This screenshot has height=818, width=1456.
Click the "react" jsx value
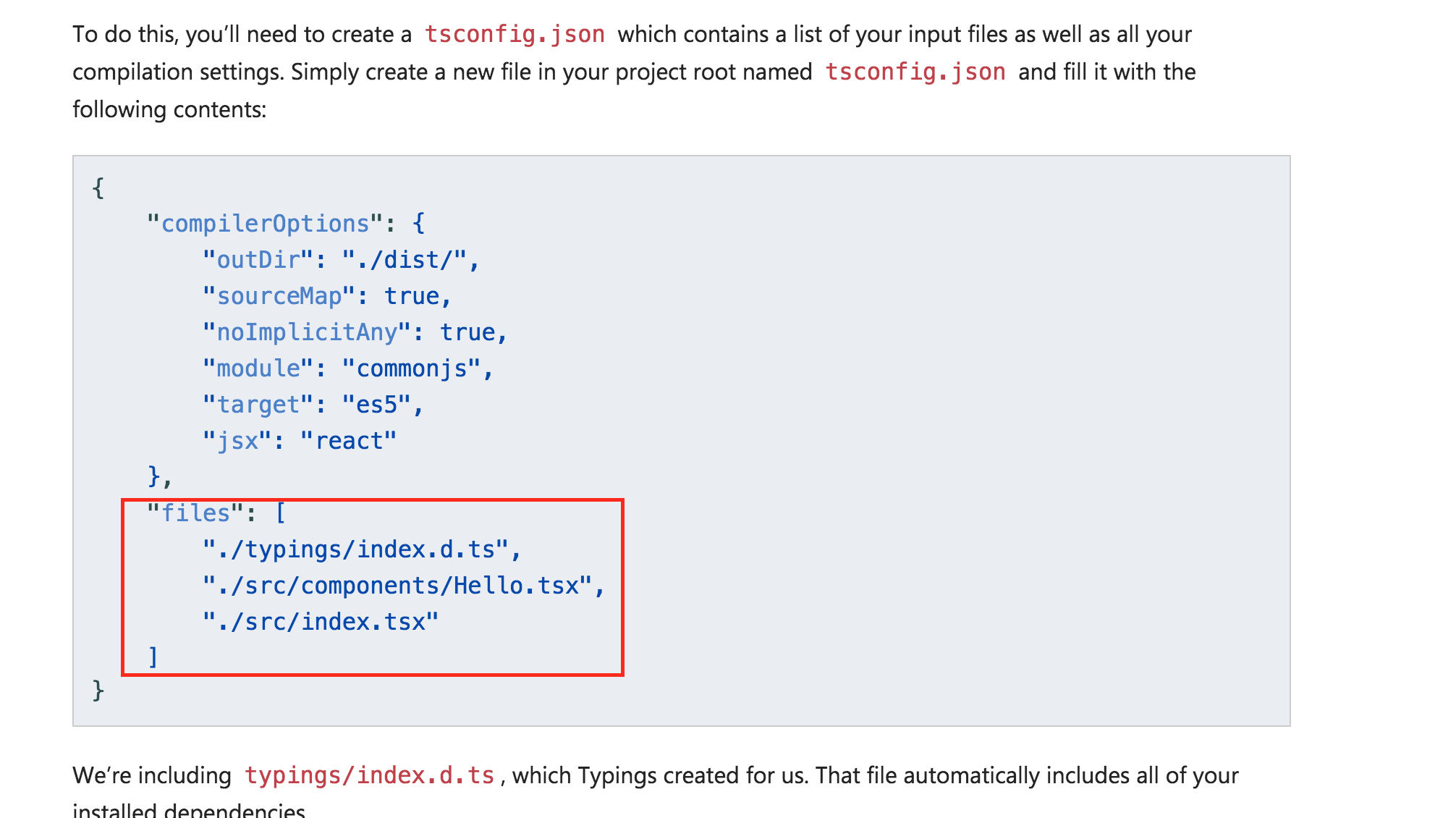[x=348, y=441]
